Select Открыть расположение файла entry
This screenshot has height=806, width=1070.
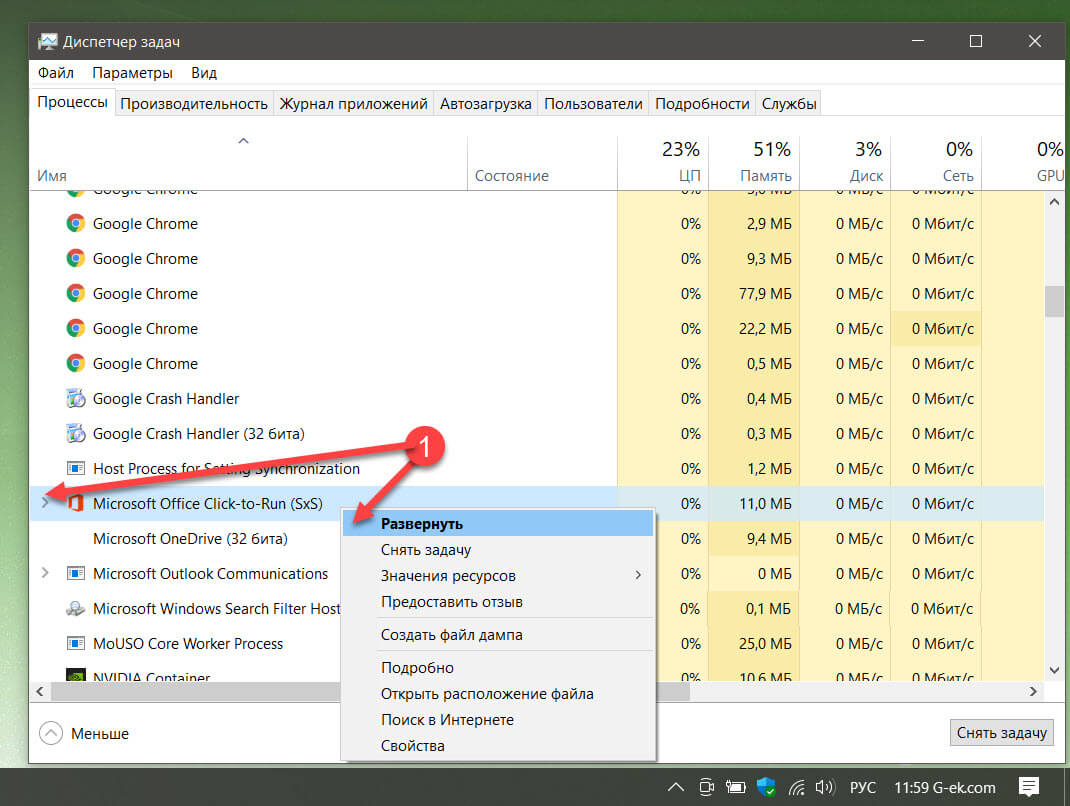[497, 693]
